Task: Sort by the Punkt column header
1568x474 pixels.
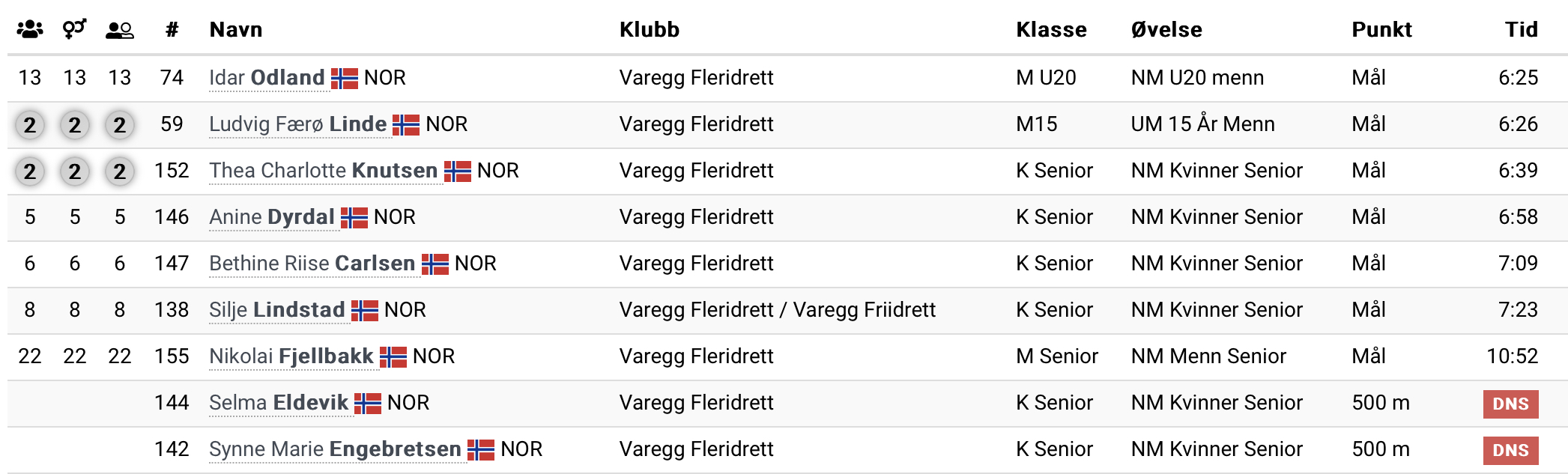Action: click(x=1381, y=29)
